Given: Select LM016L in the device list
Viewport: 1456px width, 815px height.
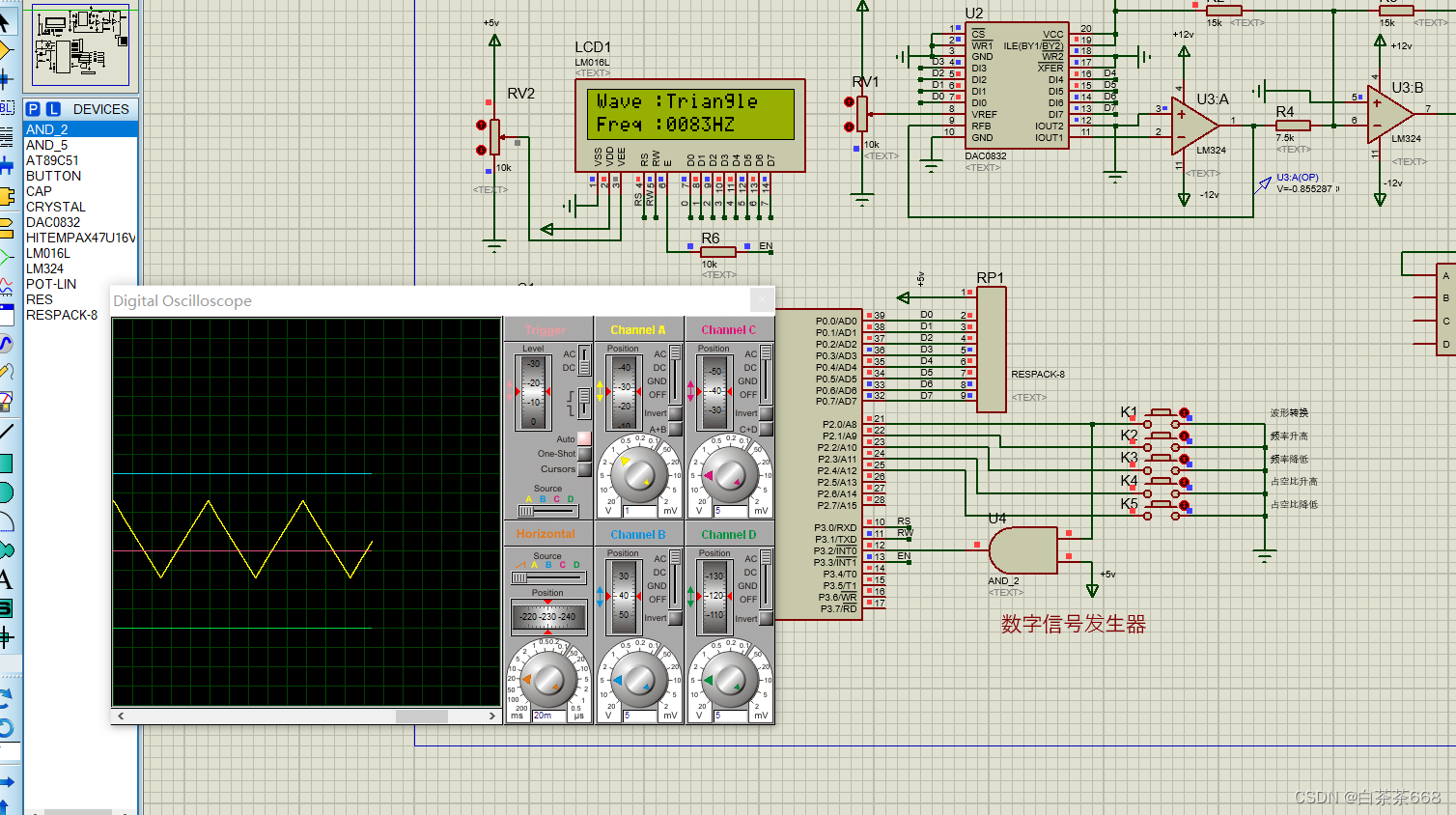Looking at the screenshot, I should (x=81, y=253).
